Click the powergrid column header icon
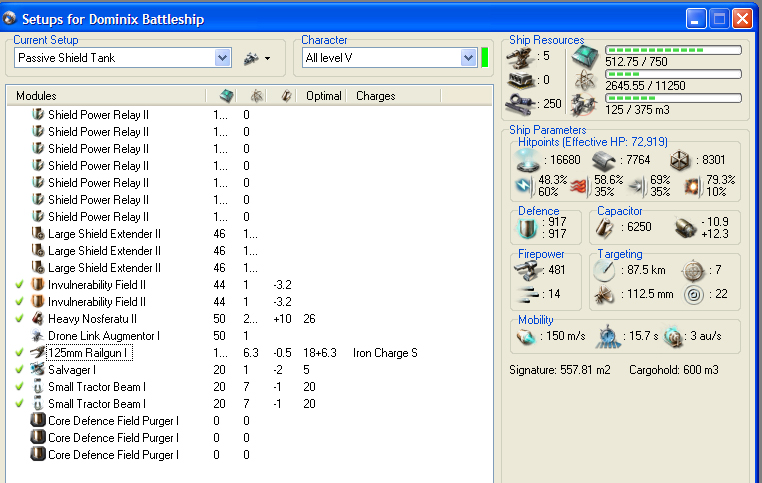Viewport: 762px width, 483px height. 256,96
